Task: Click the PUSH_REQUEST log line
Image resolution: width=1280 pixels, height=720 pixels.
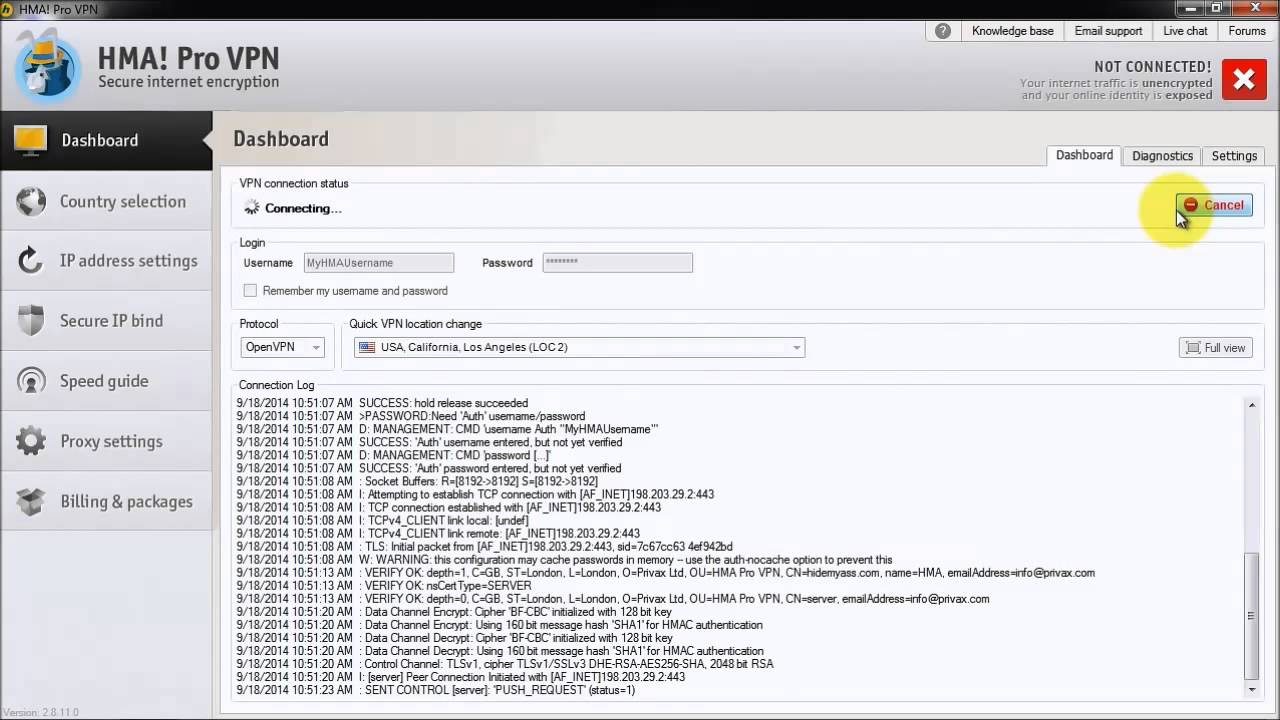Action: (436, 690)
